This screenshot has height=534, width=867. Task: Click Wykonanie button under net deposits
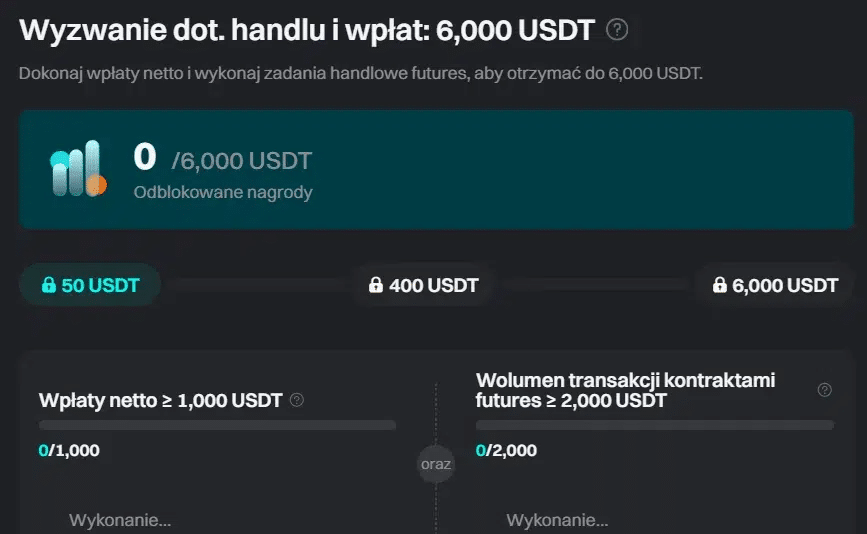click(x=120, y=520)
